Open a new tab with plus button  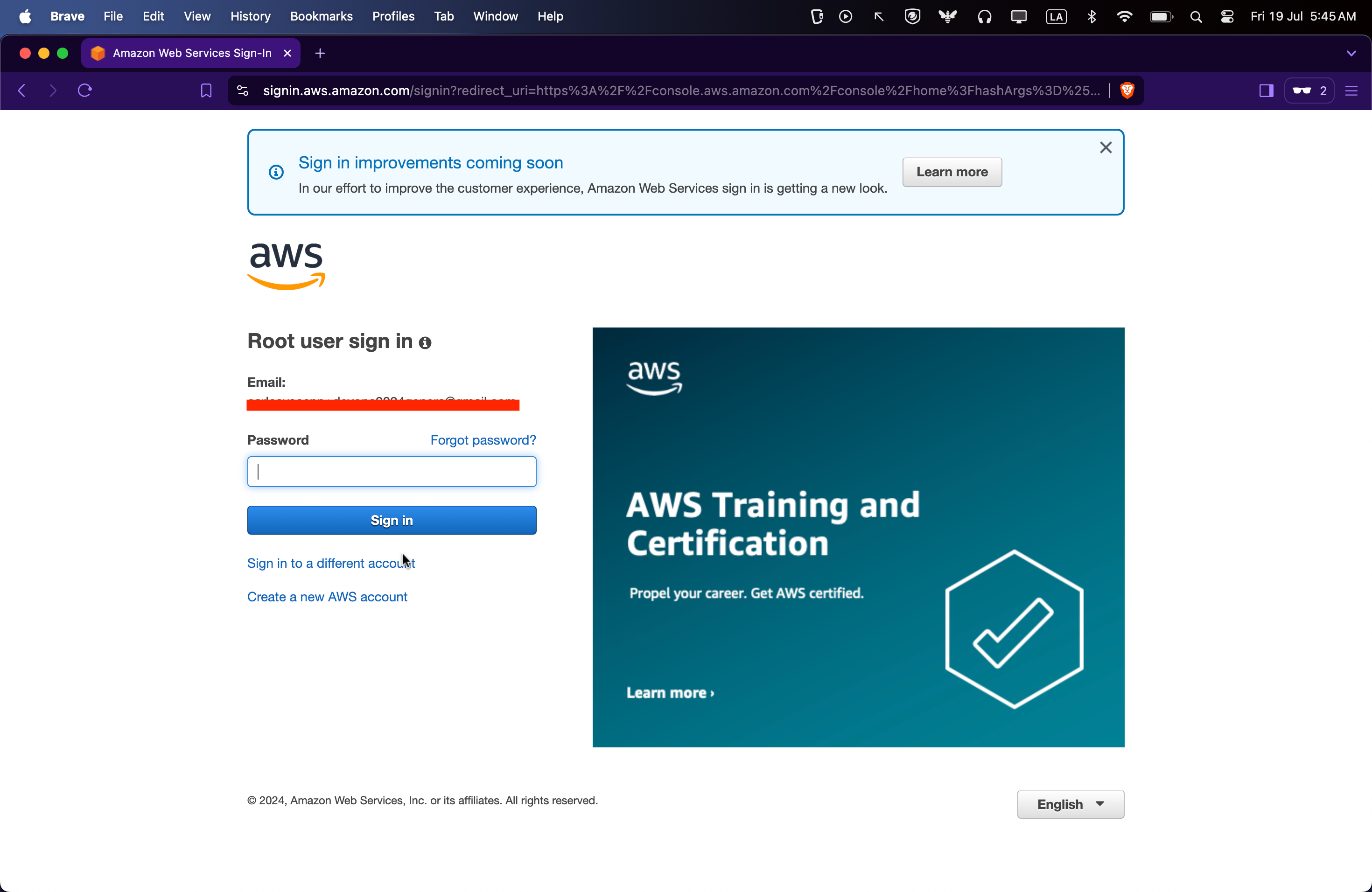click(x=320, y=53)
